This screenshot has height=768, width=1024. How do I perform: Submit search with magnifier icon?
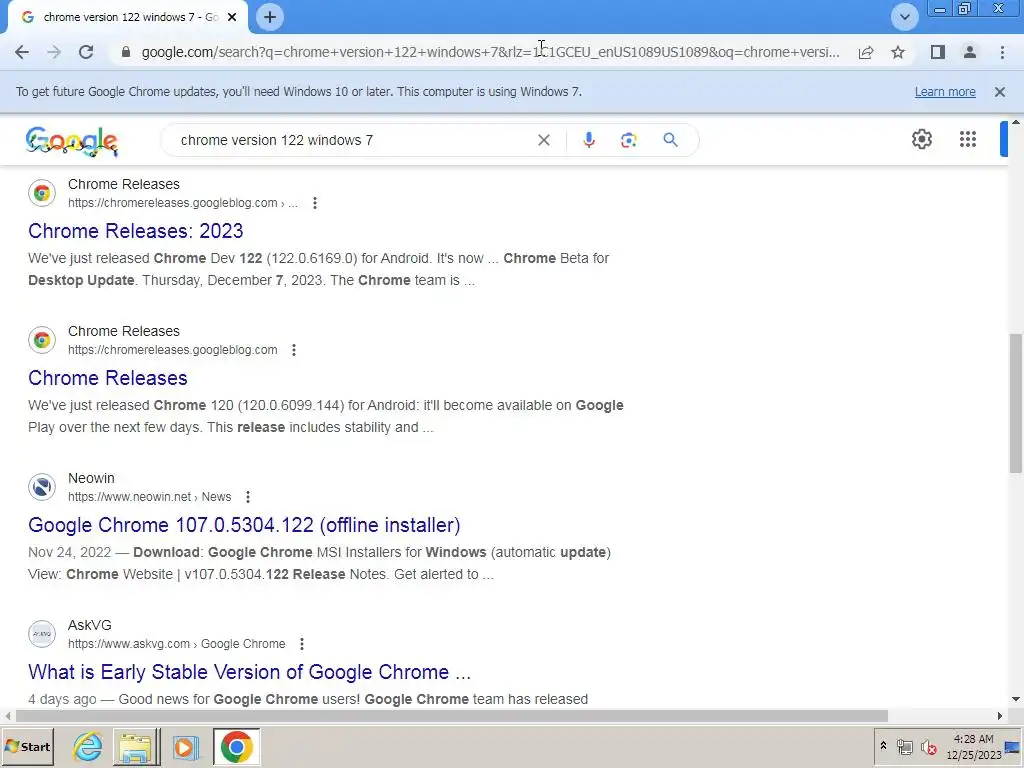coord(670,140)
